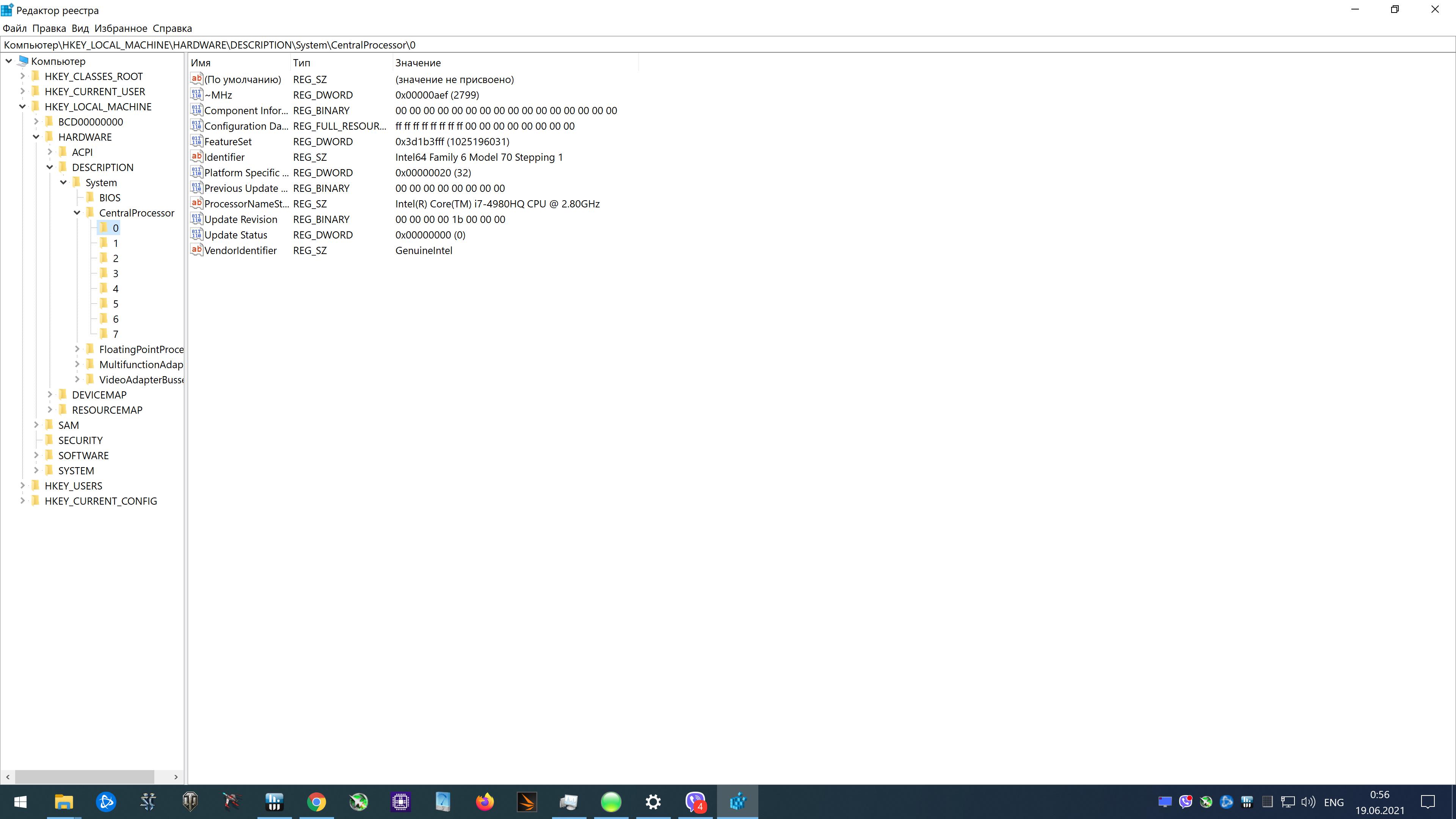This screenshot has width=1456, height=819.
Task: Open Google Chrome from the taskbar
Action: 317,802
